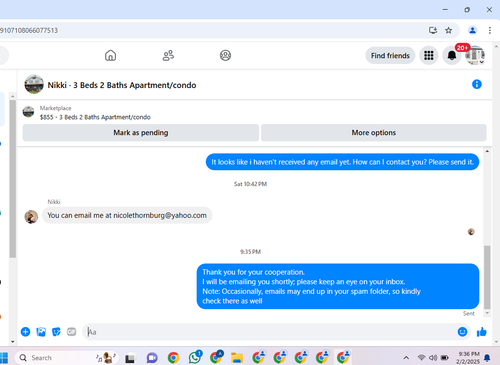Click the 9:35 PM timestamp
Image resolution: width=500 pixels, height=365 pixels.
pos(250,252)
